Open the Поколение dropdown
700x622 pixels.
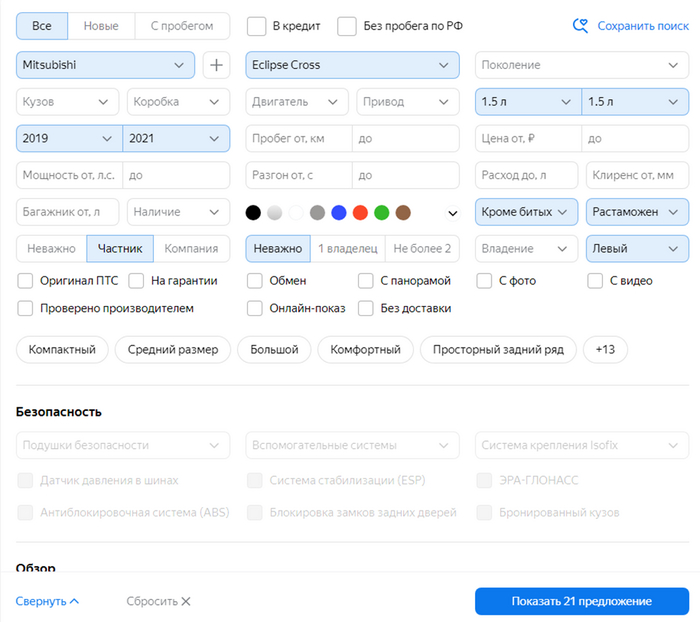581,65
